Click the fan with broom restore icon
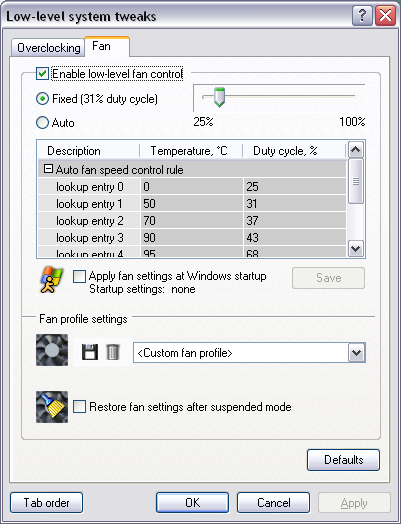This screenshot has width=401, height=524. pos(52,407)
